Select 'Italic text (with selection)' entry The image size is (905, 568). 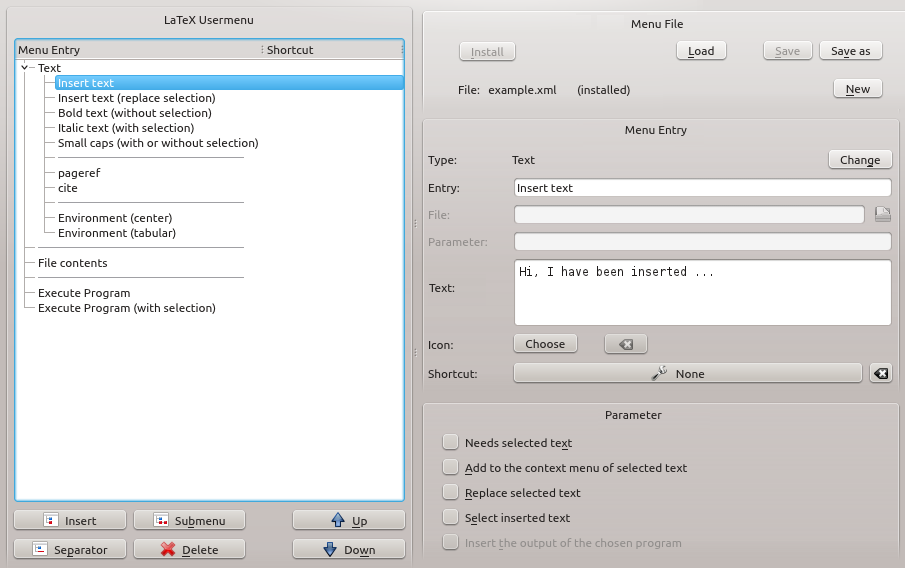pos(126,128)
